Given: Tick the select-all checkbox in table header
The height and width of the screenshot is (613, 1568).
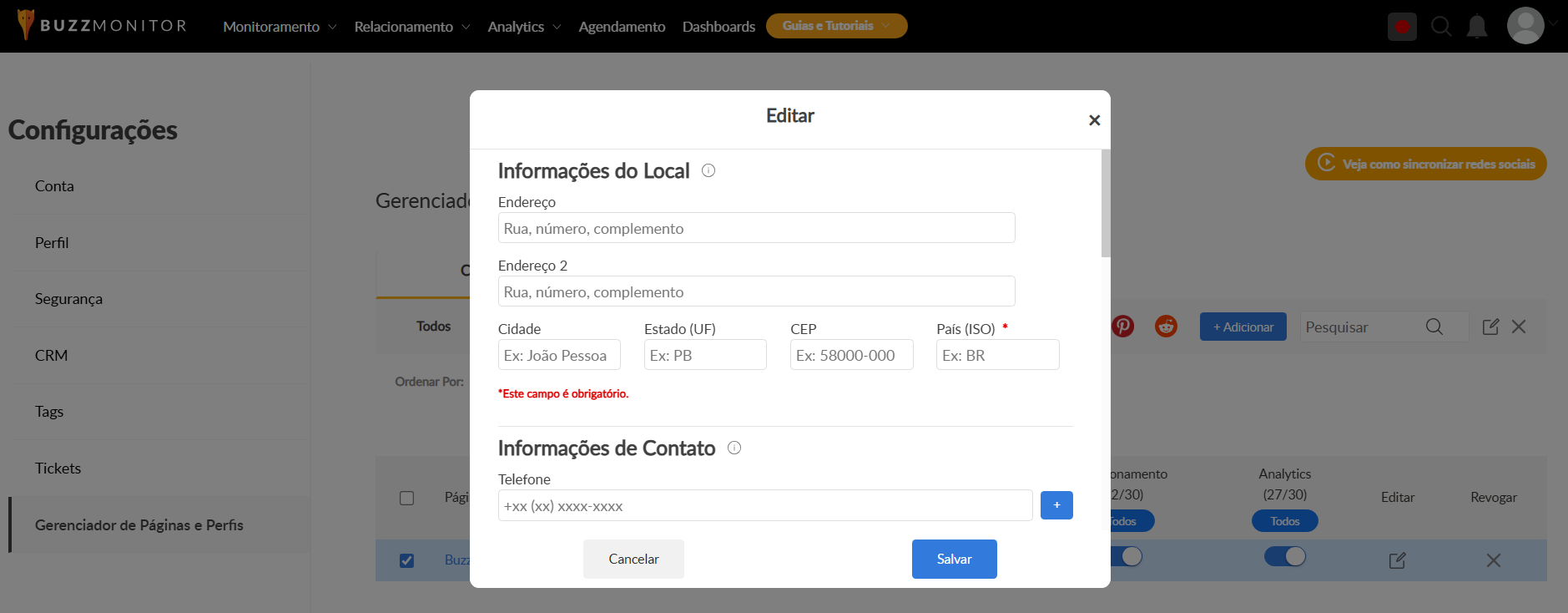Looking at the screenshot, I should pyautogui.click(x=406, y=498).
